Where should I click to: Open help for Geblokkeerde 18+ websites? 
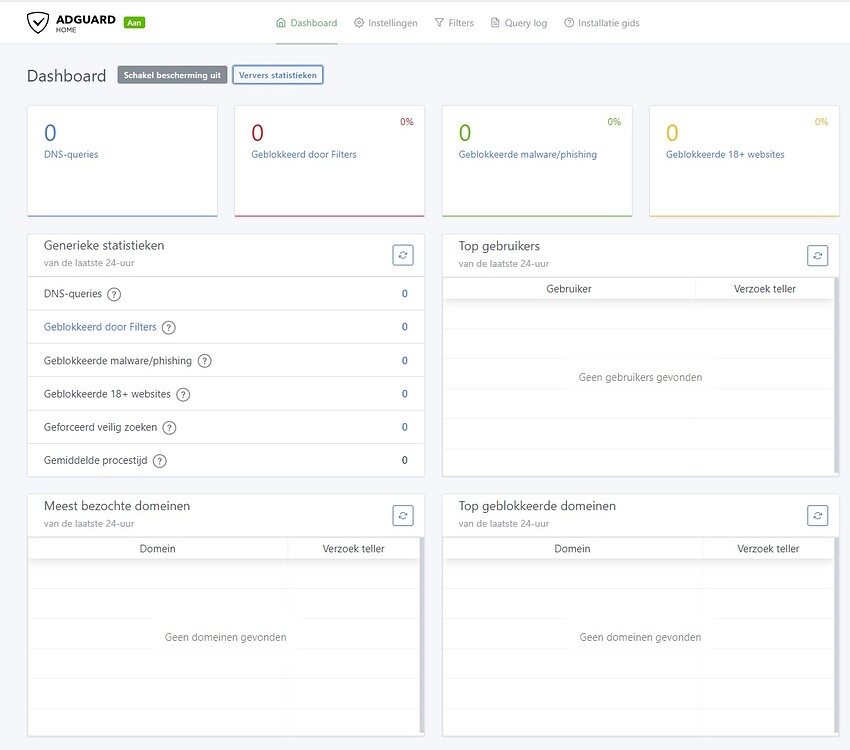(x=182, y=394)
